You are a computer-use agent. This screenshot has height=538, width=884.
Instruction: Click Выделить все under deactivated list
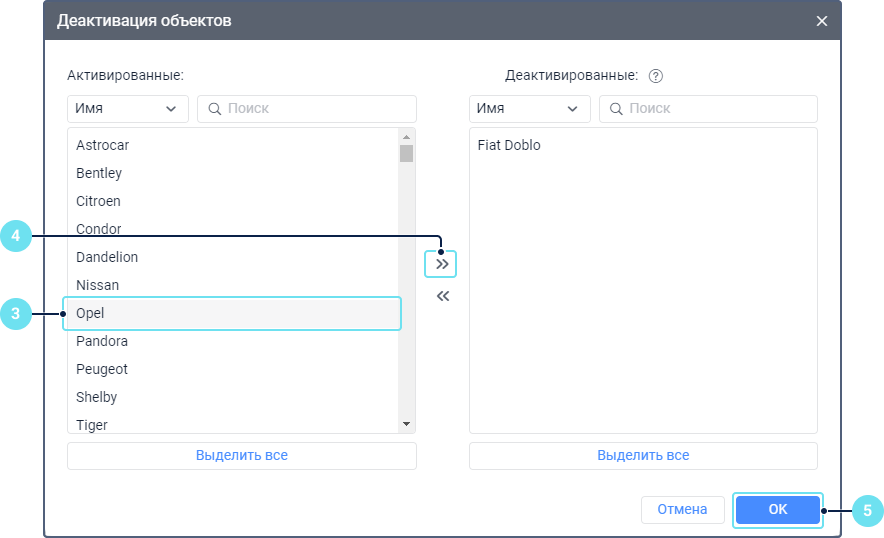pyautogui.click(x=643, y=455)
